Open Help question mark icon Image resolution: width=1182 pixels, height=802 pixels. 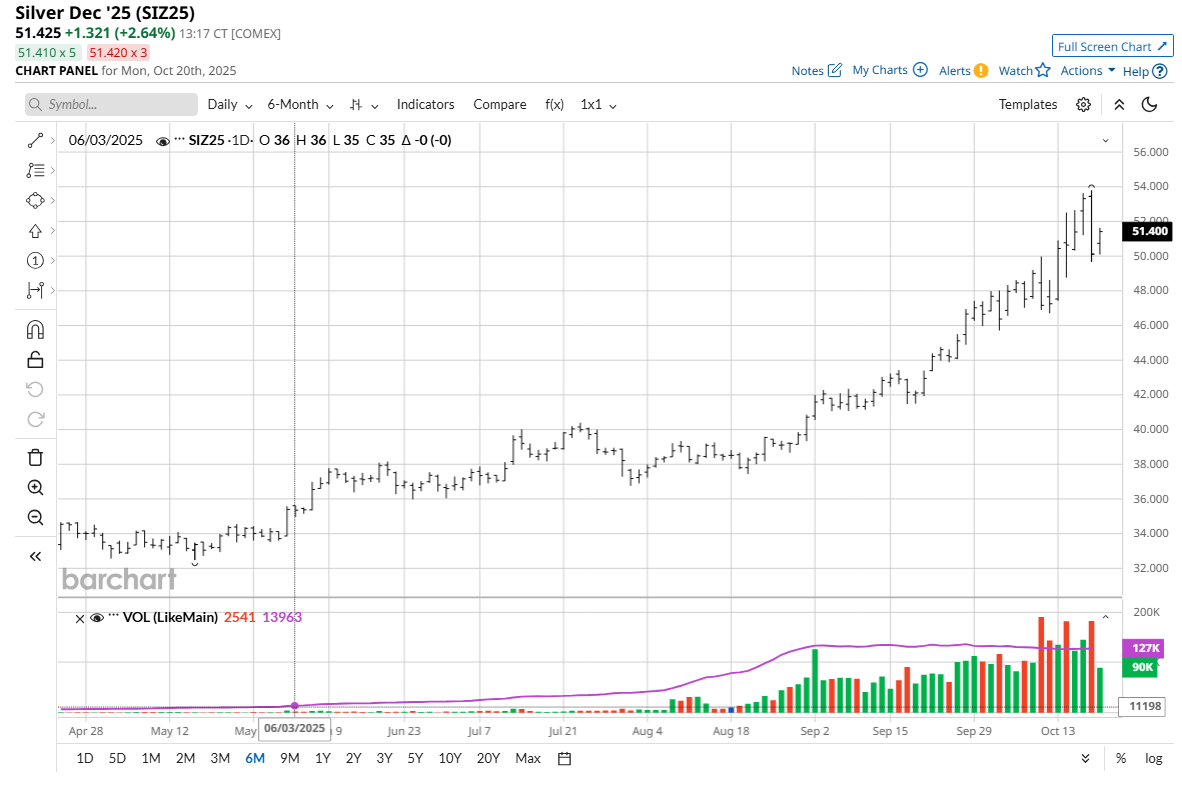pyautogui.click(x=1160, y=71)
